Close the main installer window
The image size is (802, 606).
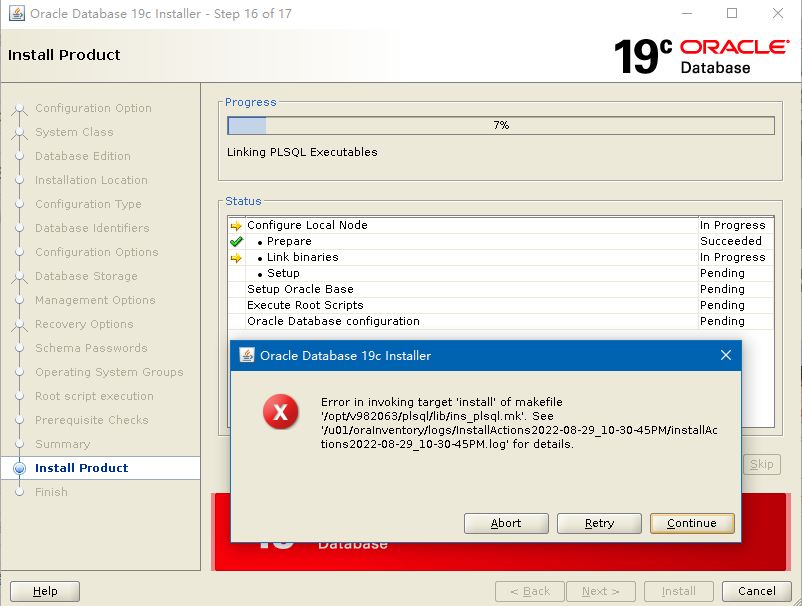click(x=777, y=13)
